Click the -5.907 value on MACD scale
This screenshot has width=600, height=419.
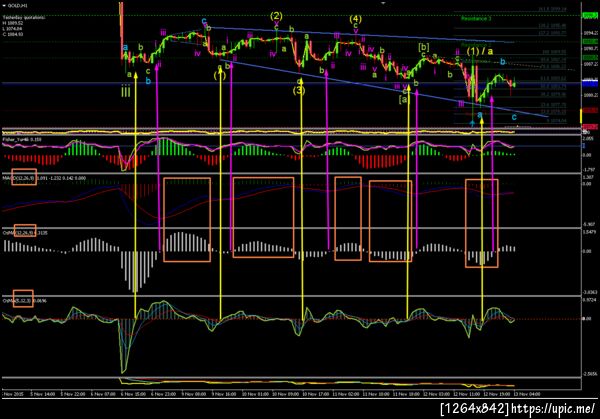click(x=589, y=224)
